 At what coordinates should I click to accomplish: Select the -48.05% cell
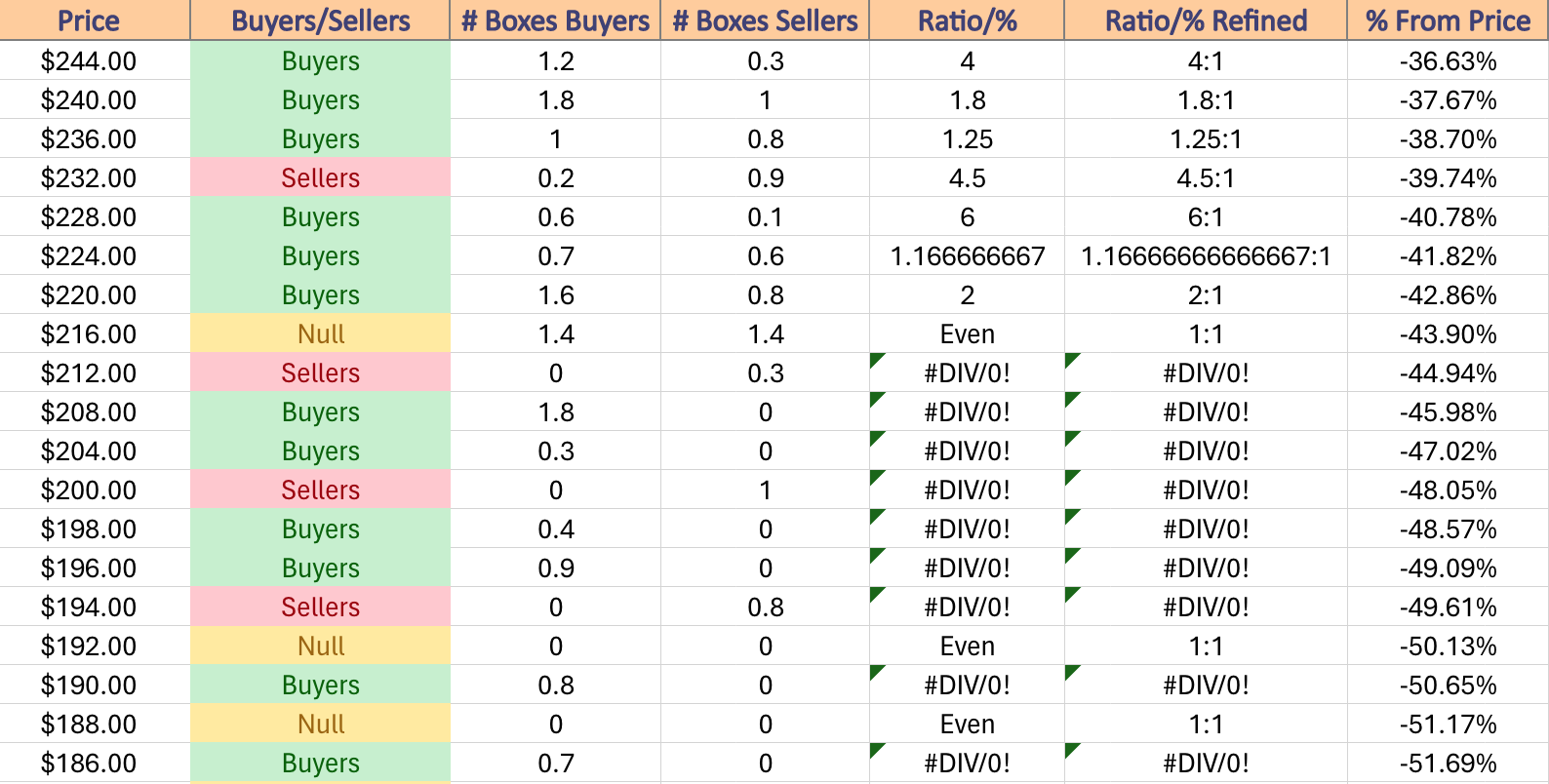1449,490
